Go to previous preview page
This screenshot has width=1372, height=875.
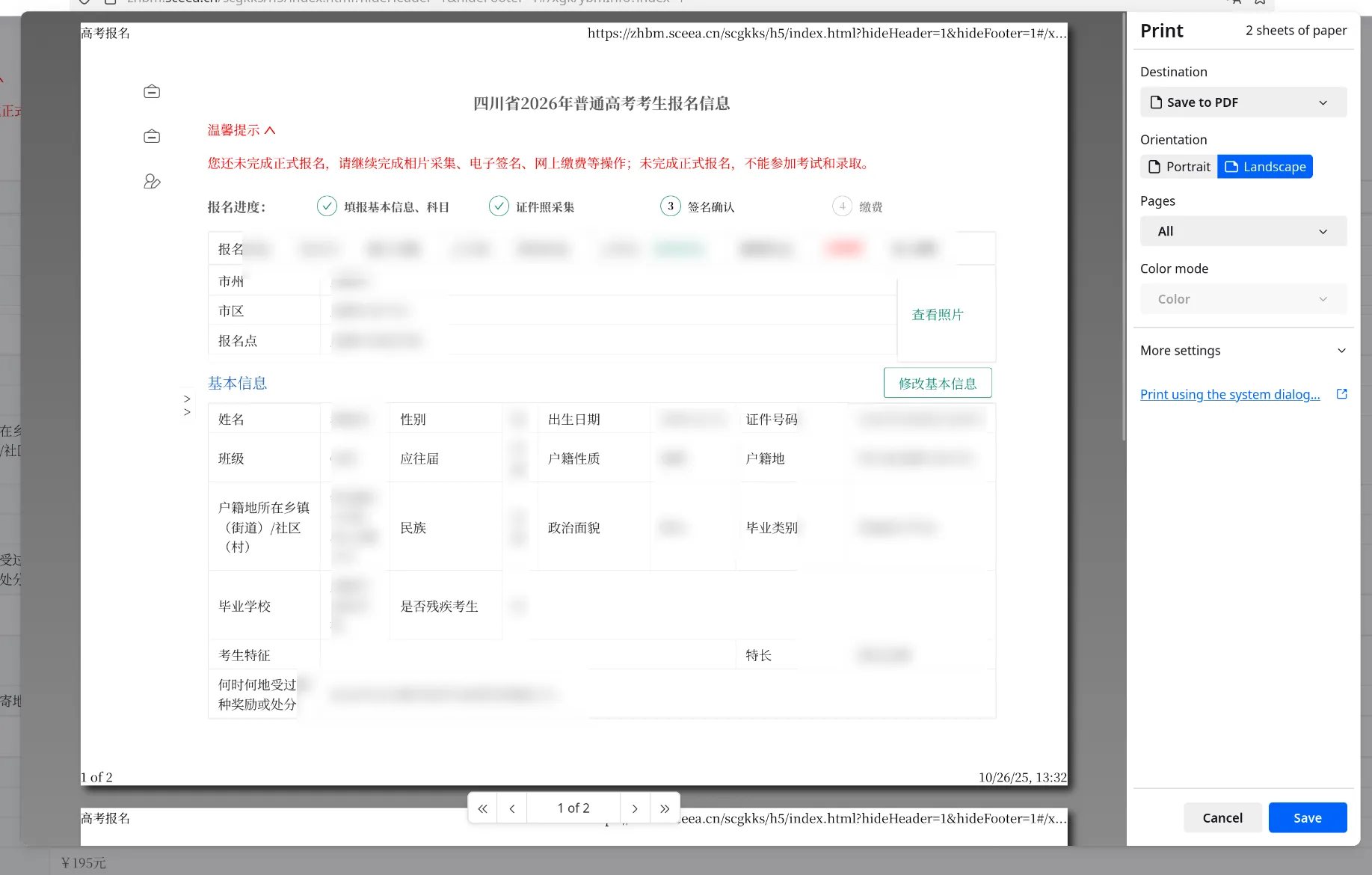point(512,808)
